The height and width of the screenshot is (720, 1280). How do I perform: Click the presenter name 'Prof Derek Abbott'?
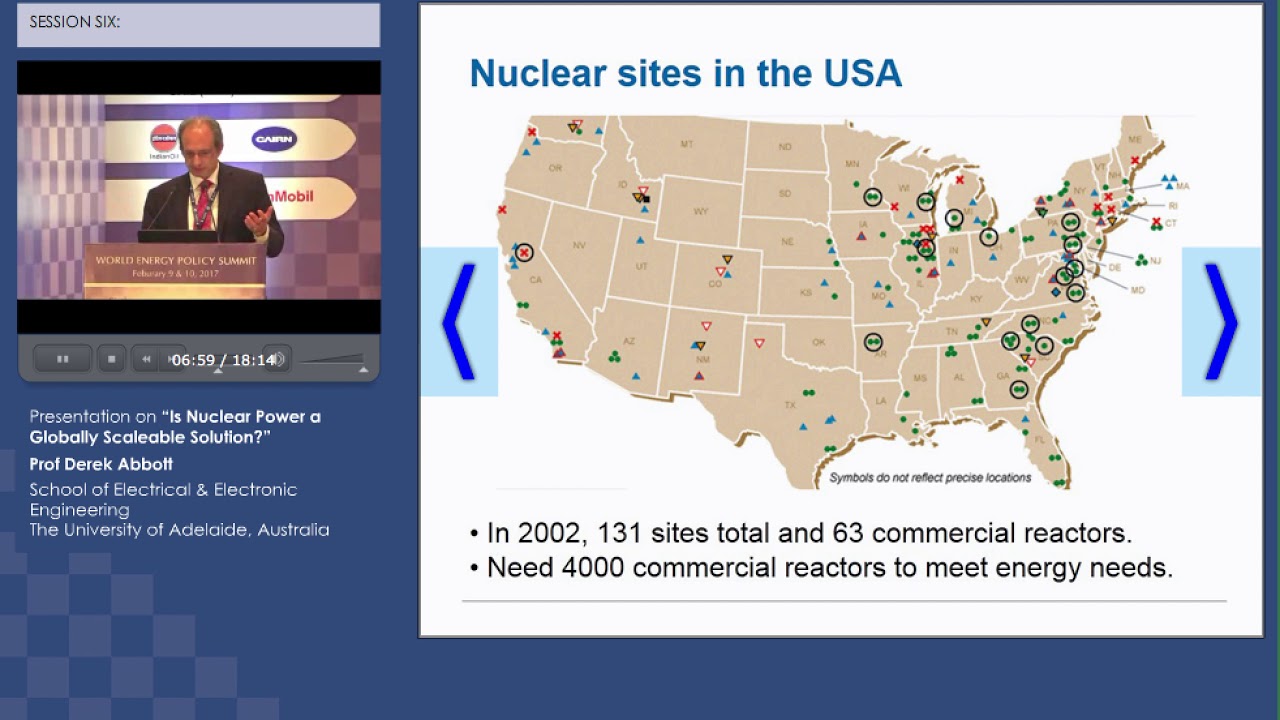pyautogui.click(x=101, y=464)
